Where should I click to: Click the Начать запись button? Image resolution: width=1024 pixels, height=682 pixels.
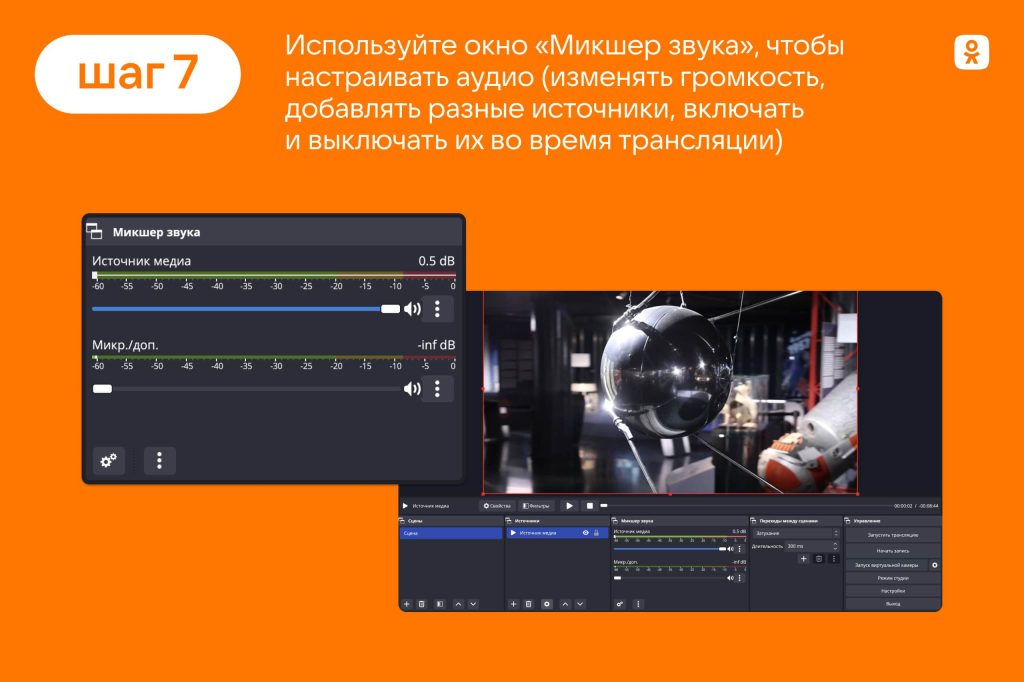pyautogui.click(x=893, y=551)
